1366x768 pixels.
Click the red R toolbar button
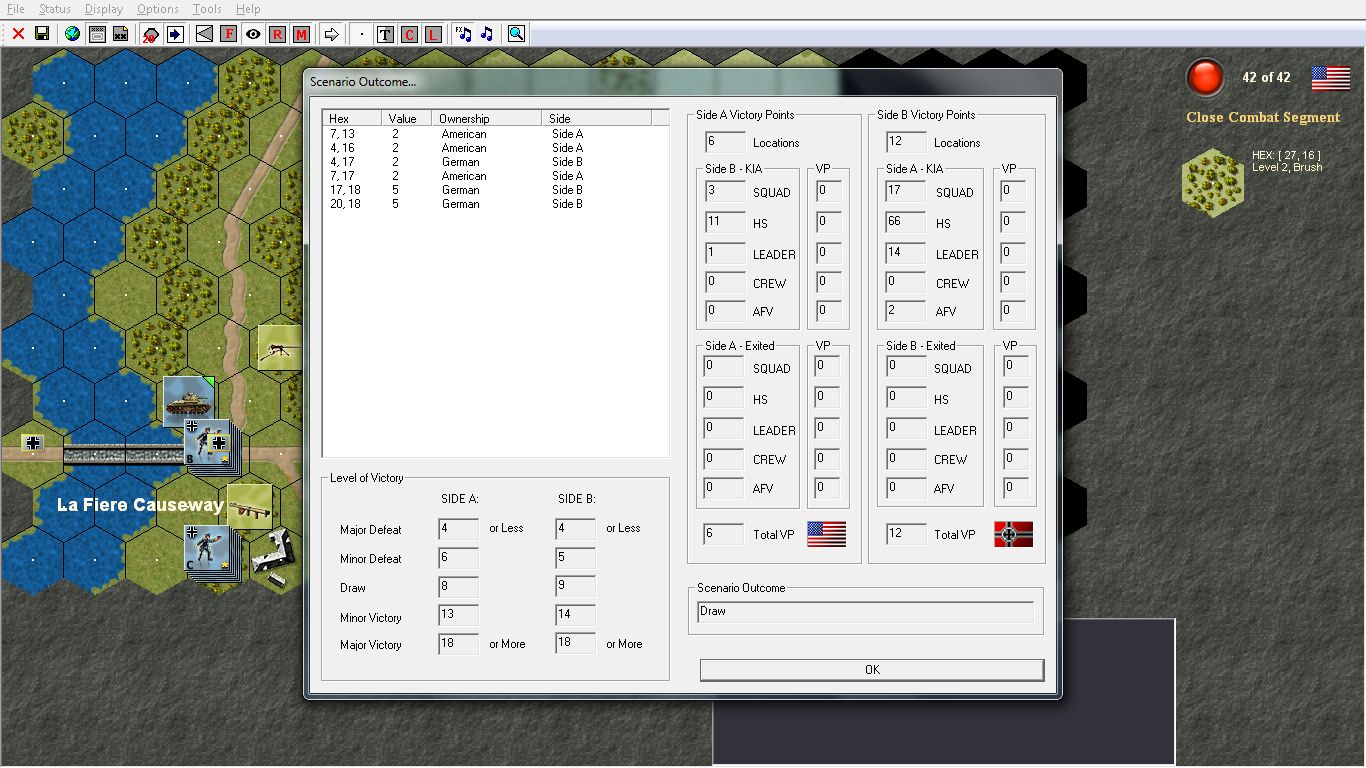click(x=277, y=34)
